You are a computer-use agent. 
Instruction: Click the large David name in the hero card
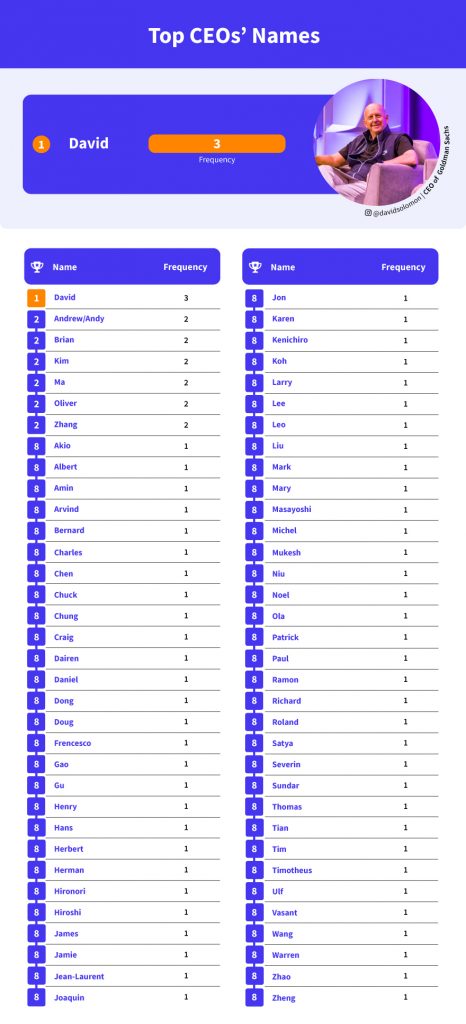[89, 144]
